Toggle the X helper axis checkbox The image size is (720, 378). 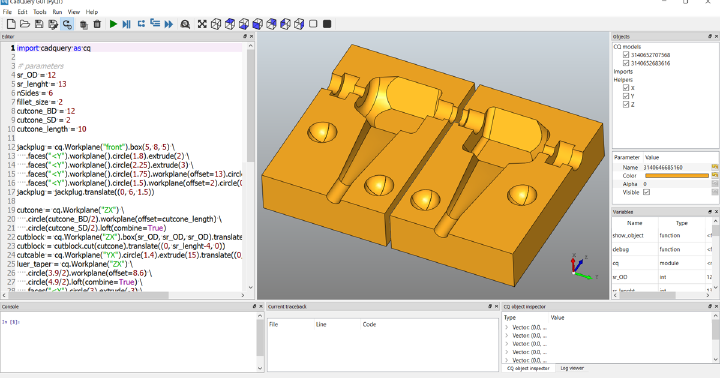coord(625,87)
